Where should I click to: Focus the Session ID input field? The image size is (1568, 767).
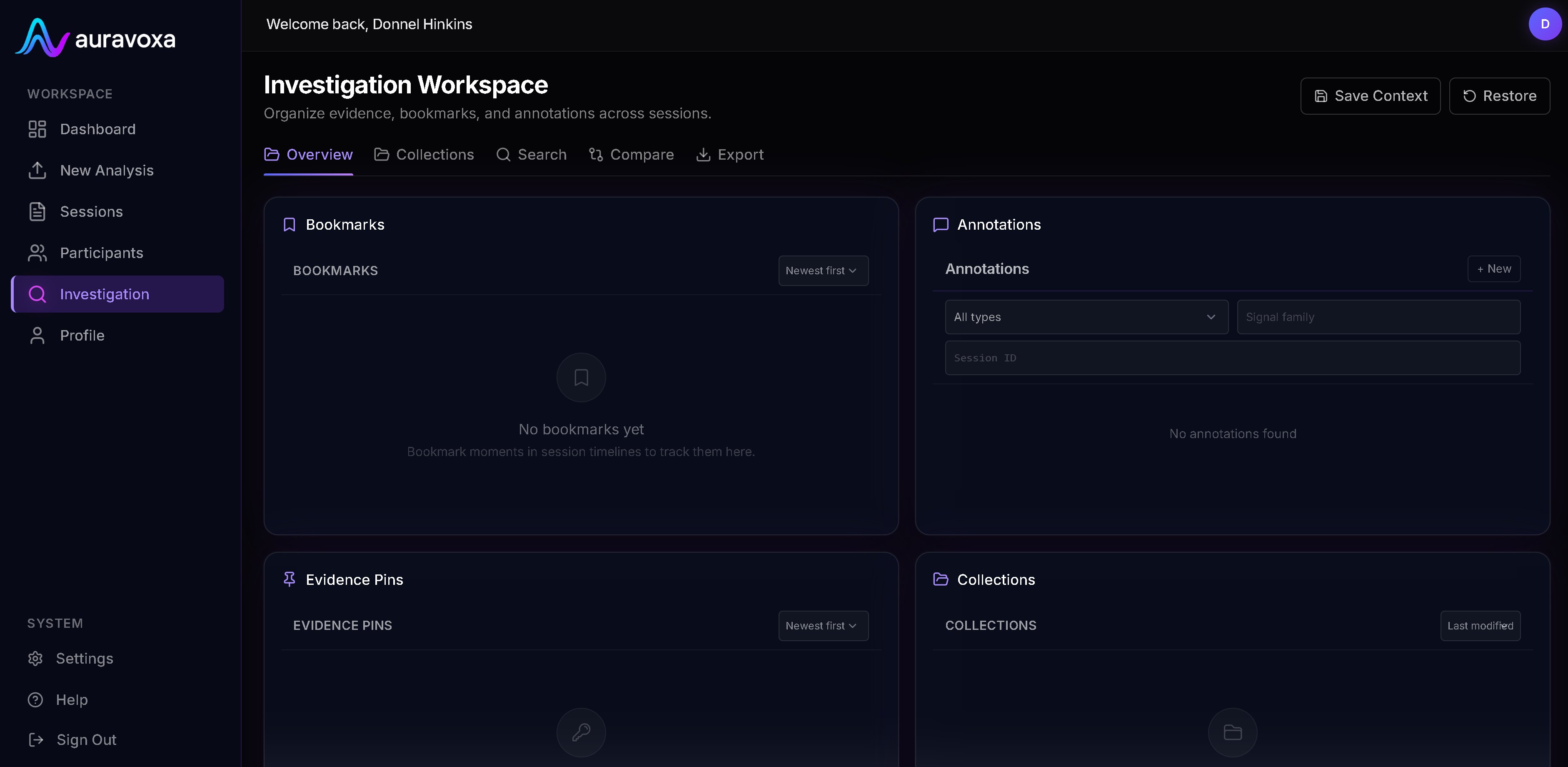coord(1233,358)
